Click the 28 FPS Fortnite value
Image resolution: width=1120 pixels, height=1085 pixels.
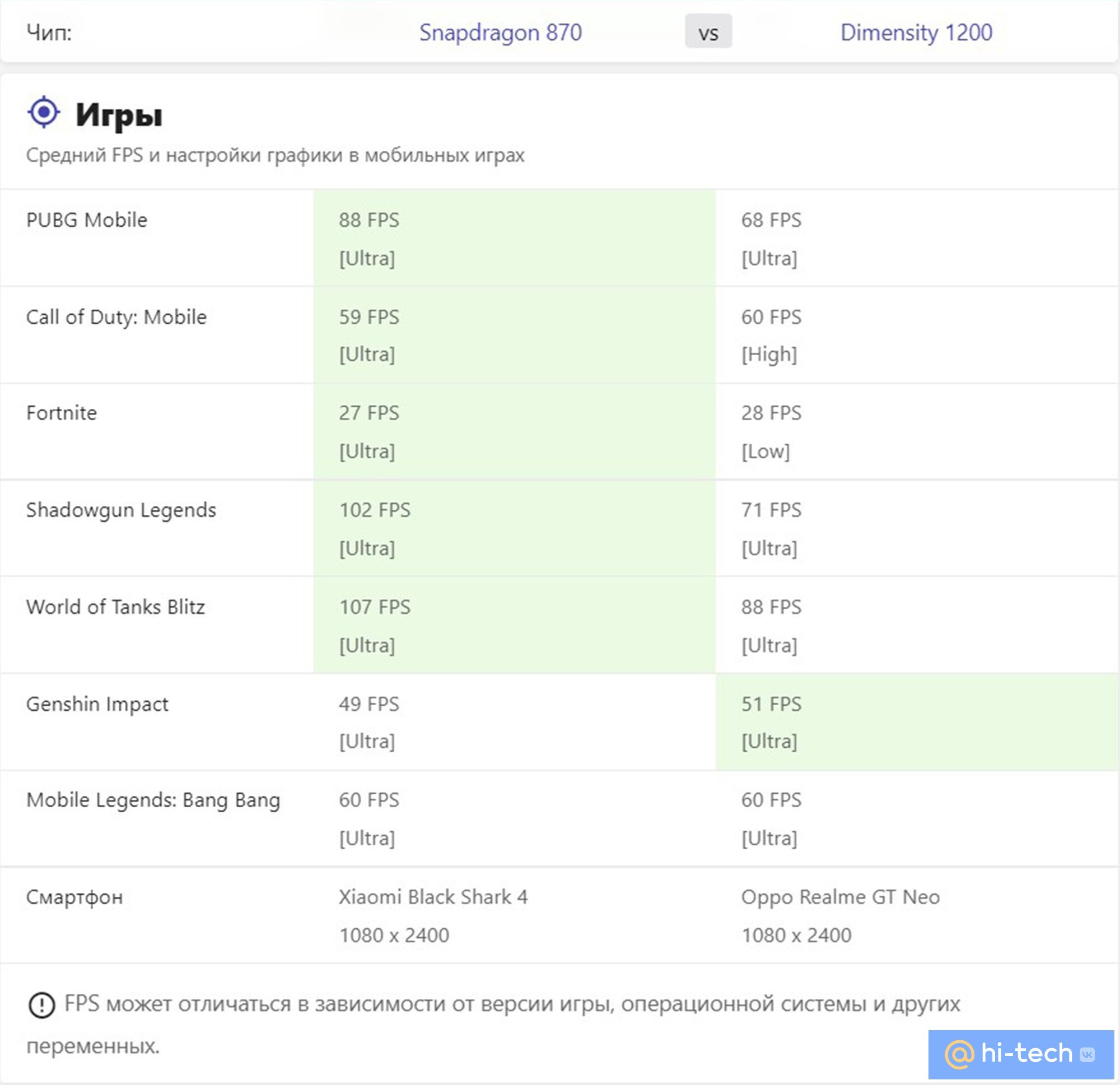(x=772, y=413)
